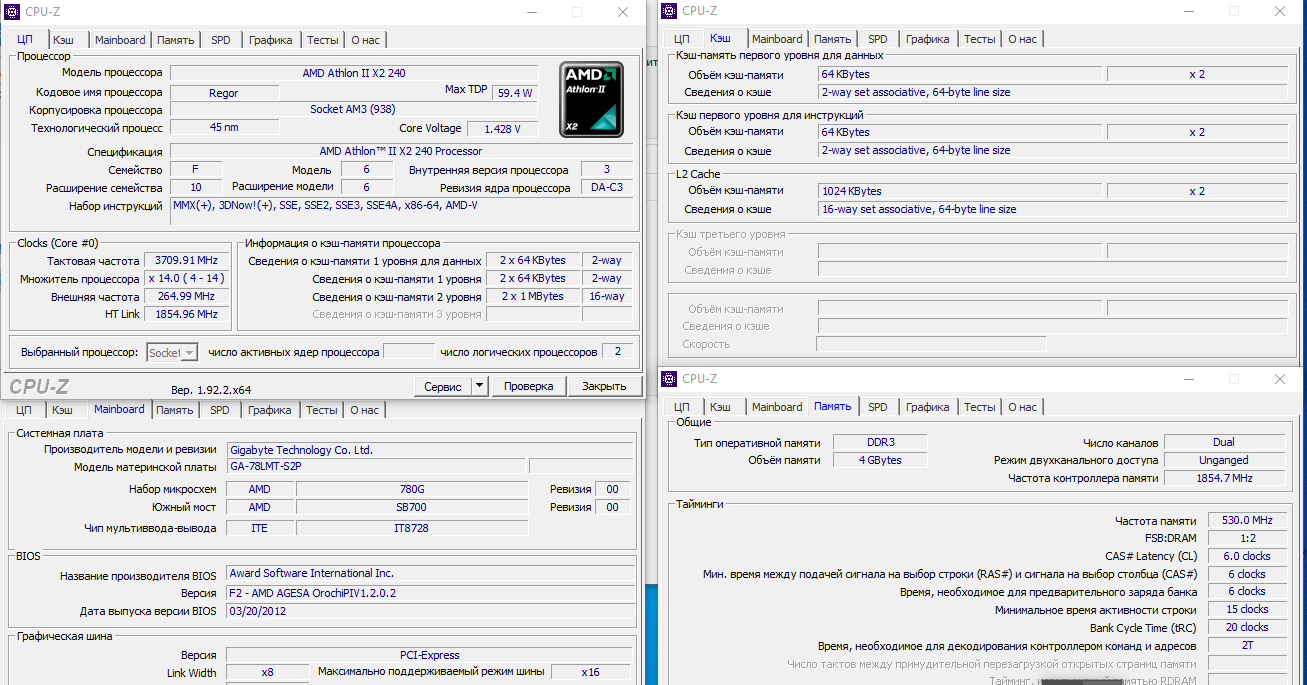Close the CPU-Z memory timings window
Viewport: 1307px width, 685px height.
1280,379
